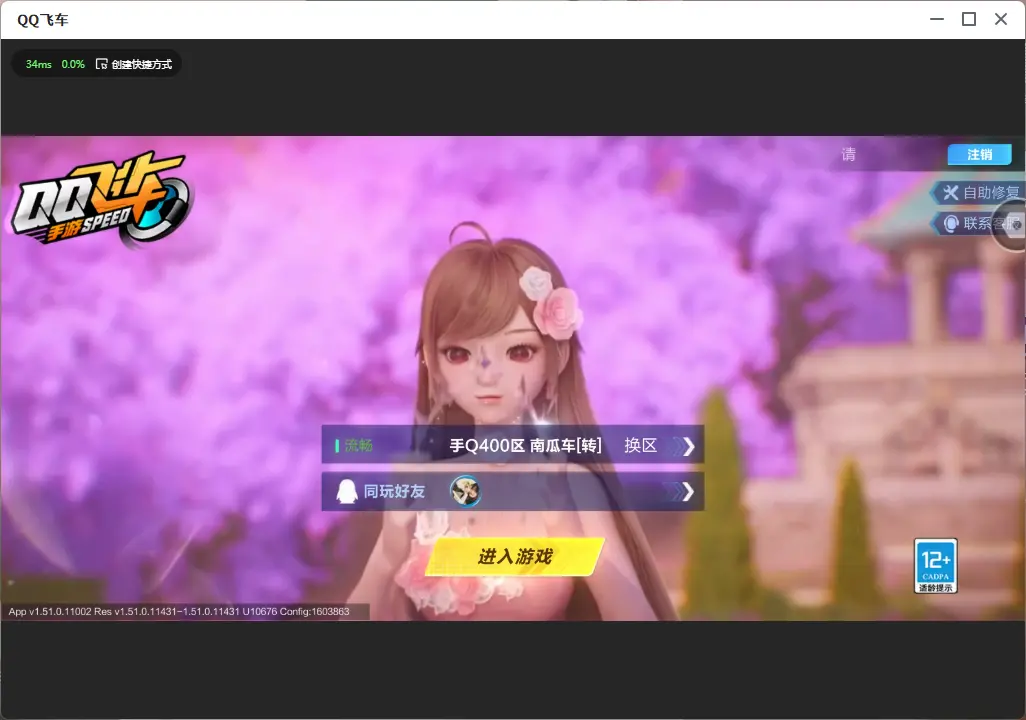Click the 0.0% green percentage readout
Viewport: 1026px width, 720px height.
coord(73,64)
